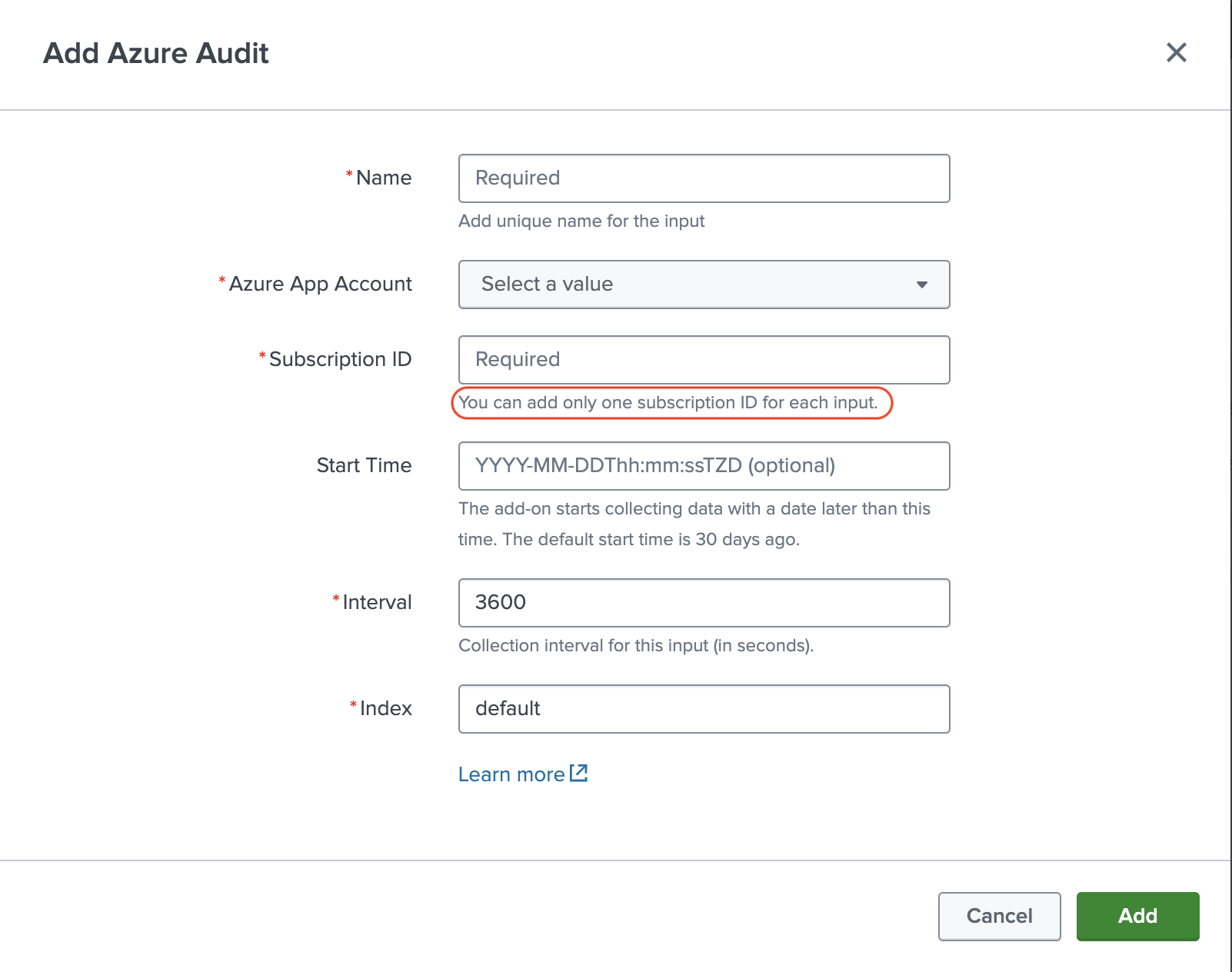Focus the Index field containing default
The height and width of the screenshot is (972, 1232).
point(703,709)
